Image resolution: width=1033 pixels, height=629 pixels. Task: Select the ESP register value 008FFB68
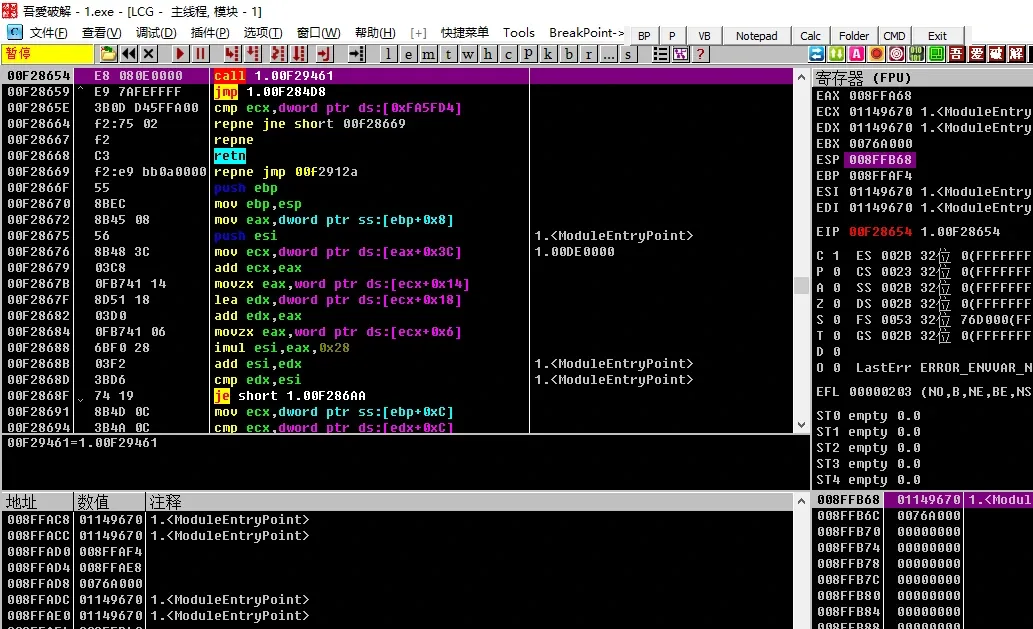tap(880, 159)
